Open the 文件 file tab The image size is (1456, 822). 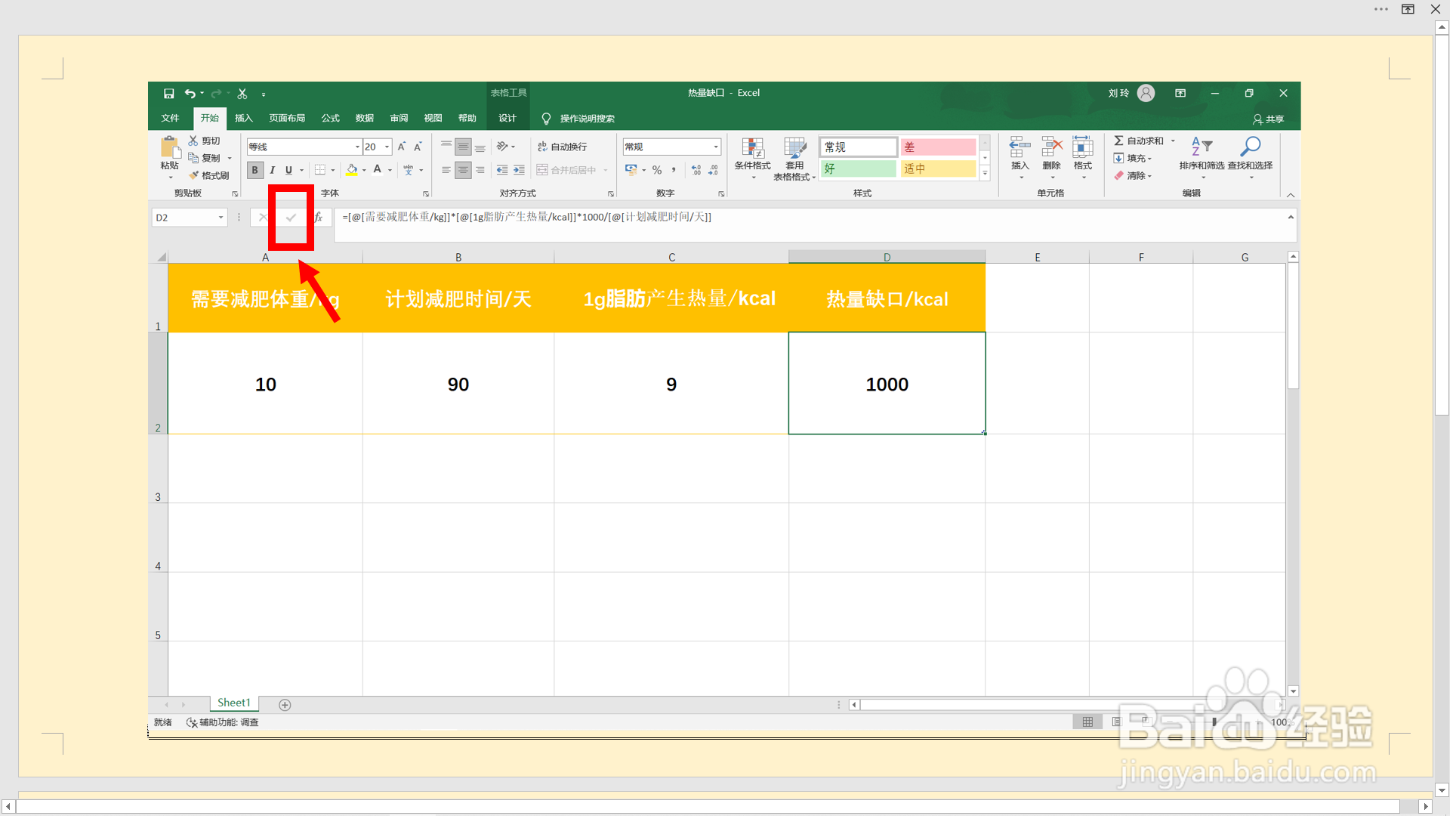170,118
